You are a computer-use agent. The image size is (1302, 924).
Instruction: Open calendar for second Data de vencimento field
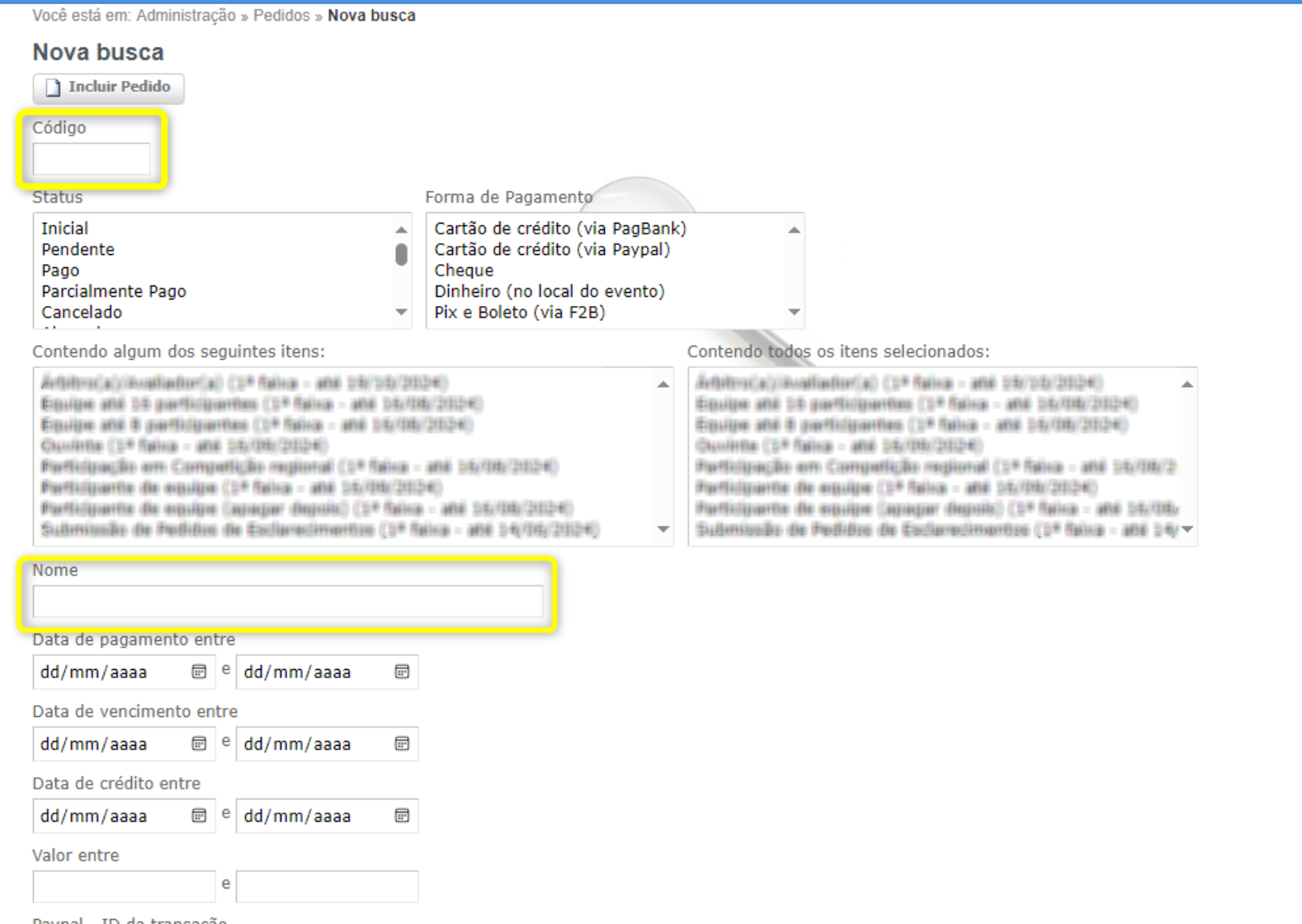402,743
